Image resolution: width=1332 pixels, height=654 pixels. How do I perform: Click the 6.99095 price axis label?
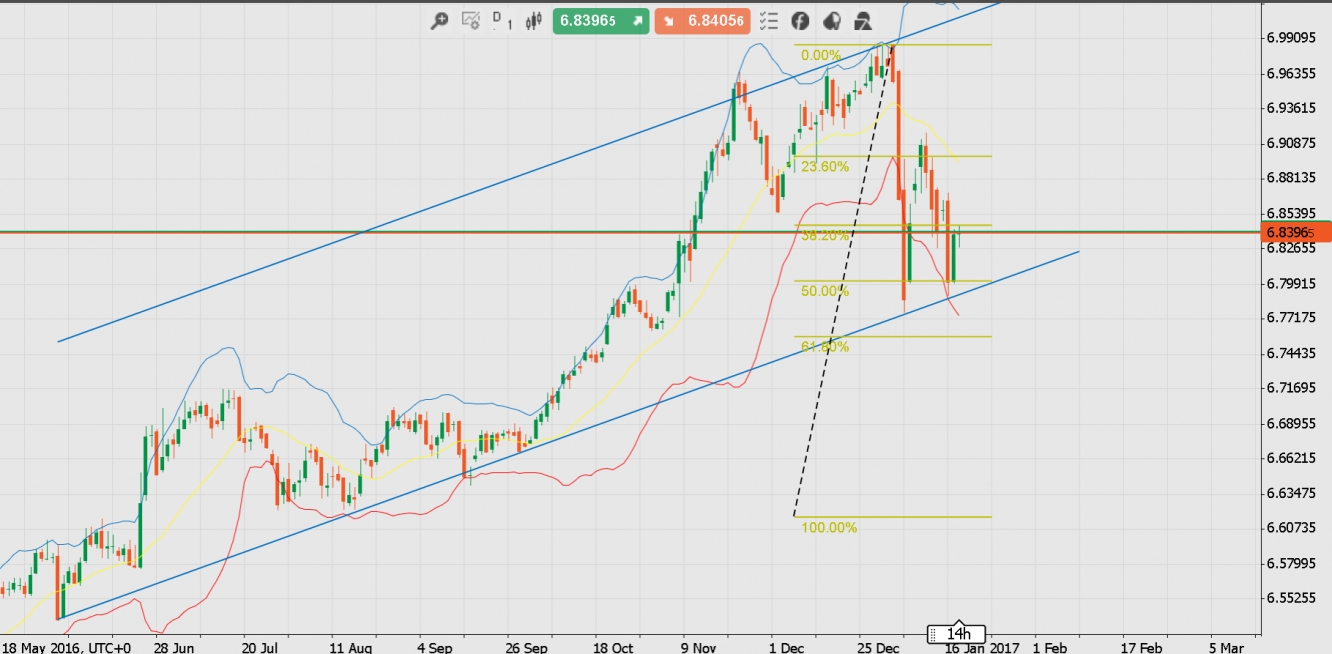click(1290, 38)
